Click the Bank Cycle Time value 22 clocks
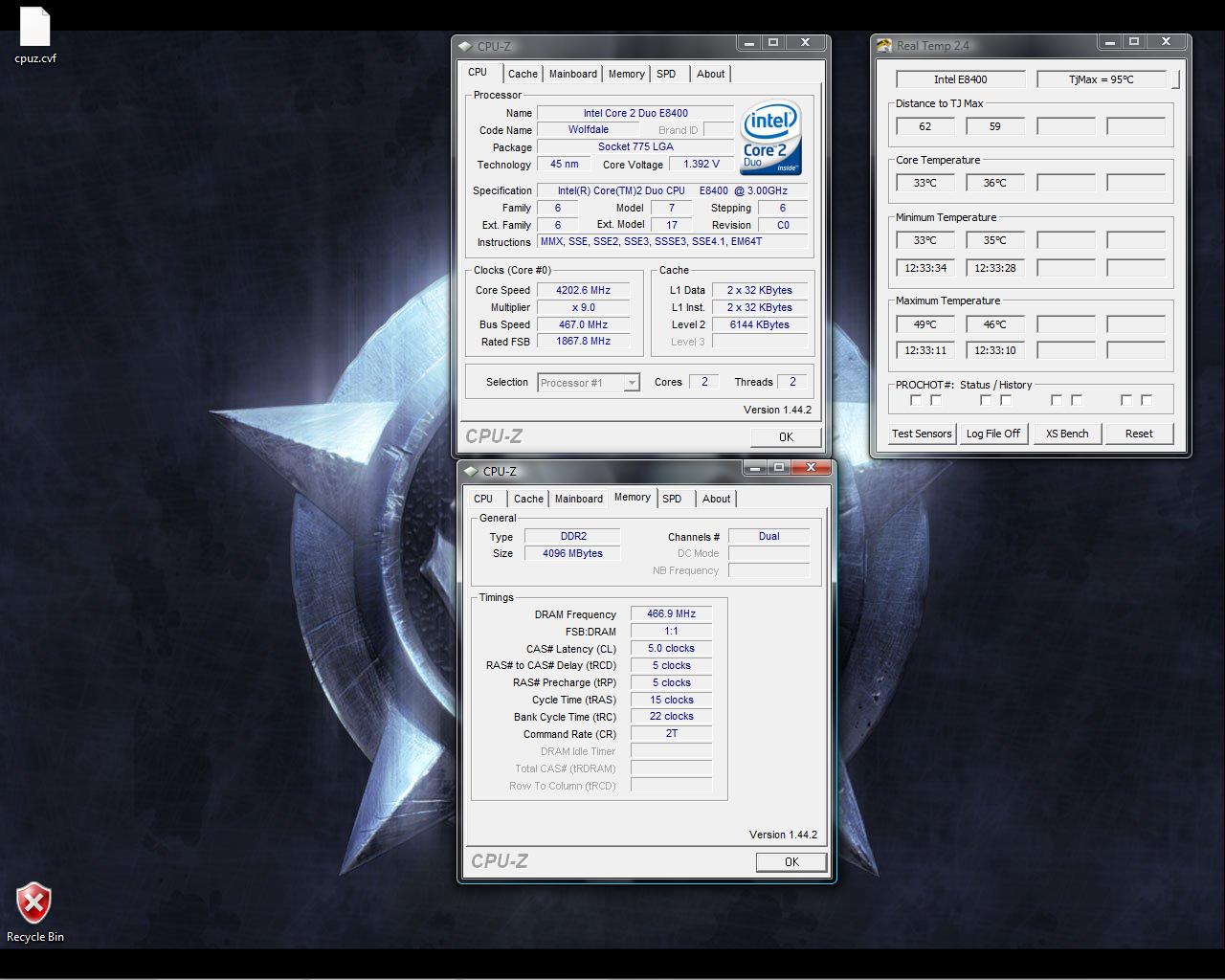The image size is (1225, 980). (x=671, y=716)
